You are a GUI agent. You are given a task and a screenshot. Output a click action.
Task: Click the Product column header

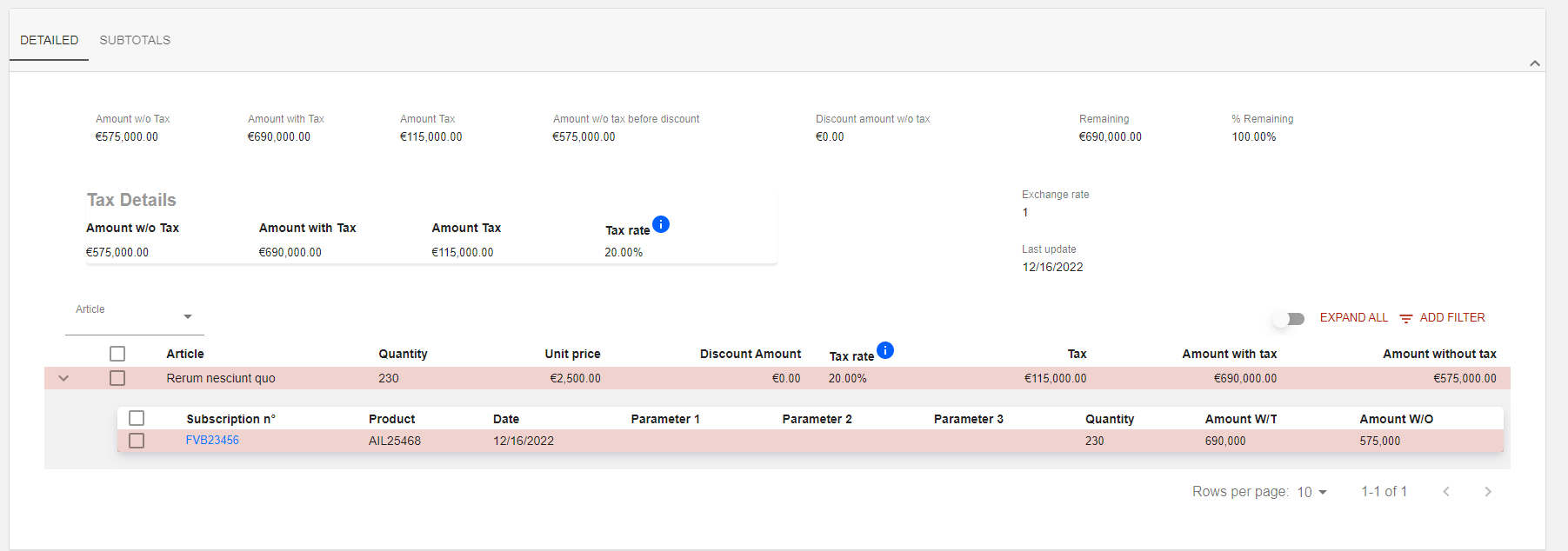coord(391,419)
